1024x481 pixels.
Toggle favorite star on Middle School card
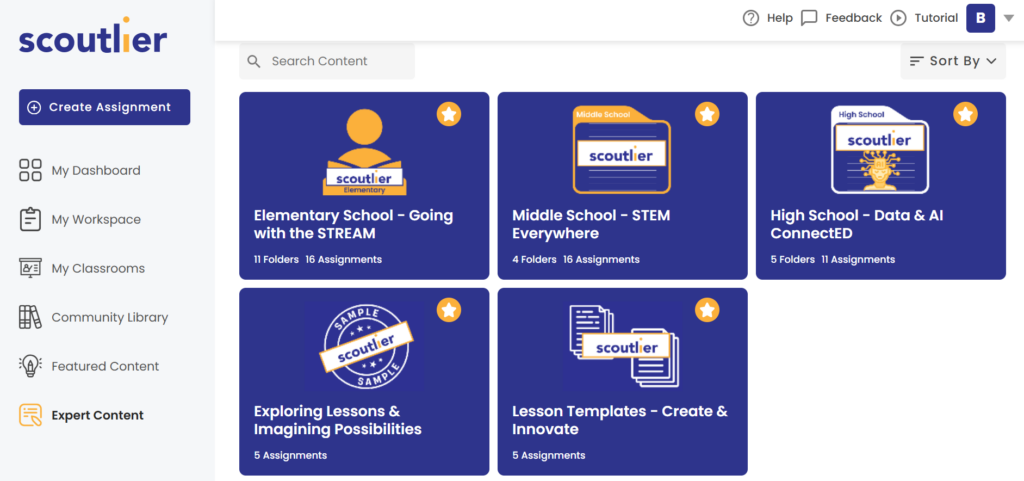coord(707,114)
